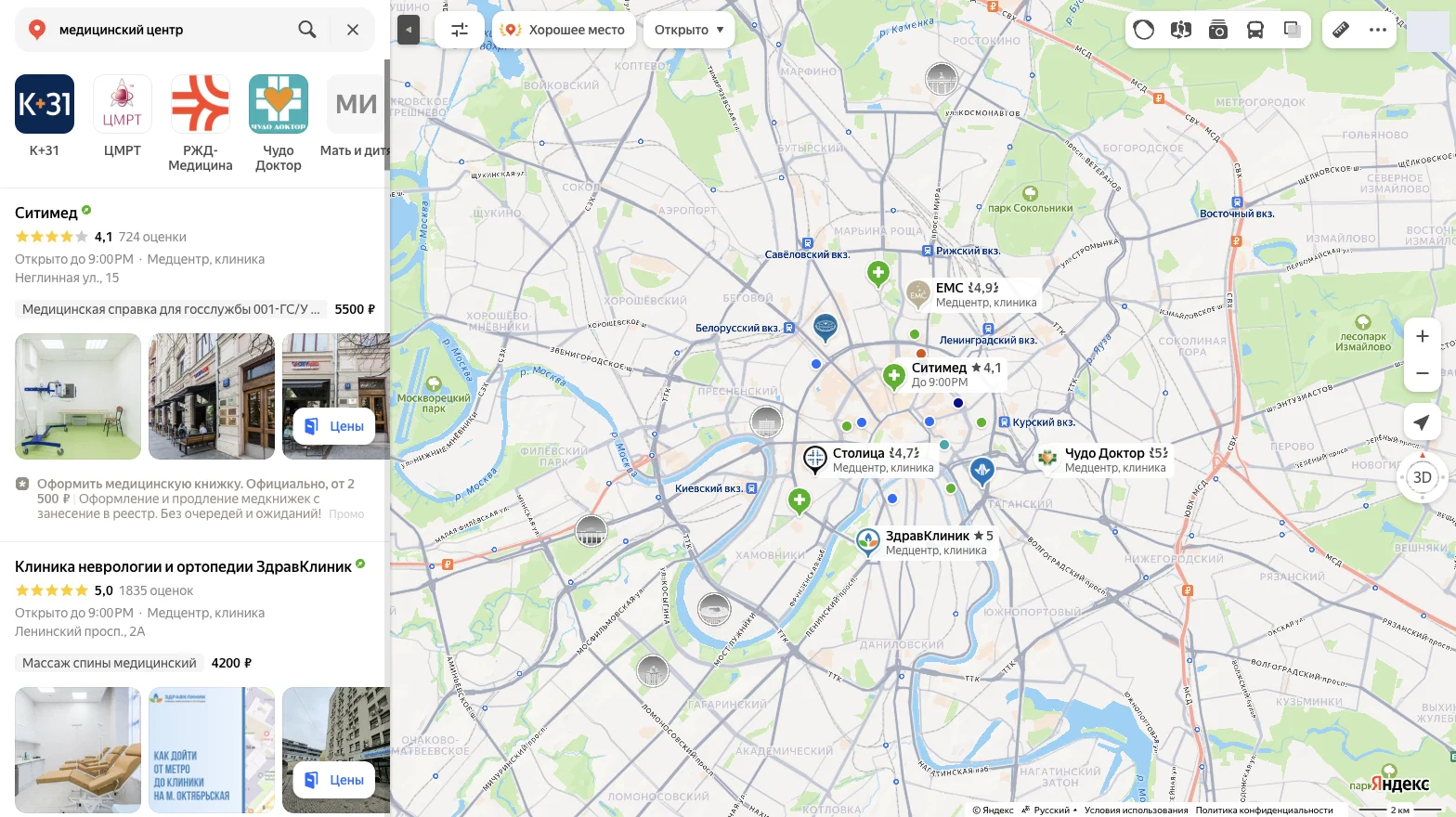Select the ЗдравКлиник map pin
This screenshot has width=1456, height=817.
pyautogui.click(x=867, y=541)
